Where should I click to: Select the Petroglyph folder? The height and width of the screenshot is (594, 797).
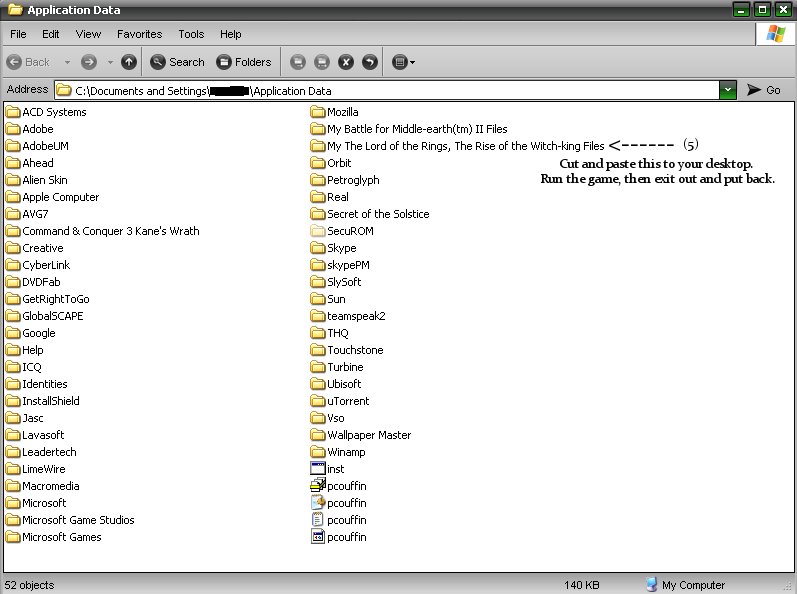[x=345, y=180]
